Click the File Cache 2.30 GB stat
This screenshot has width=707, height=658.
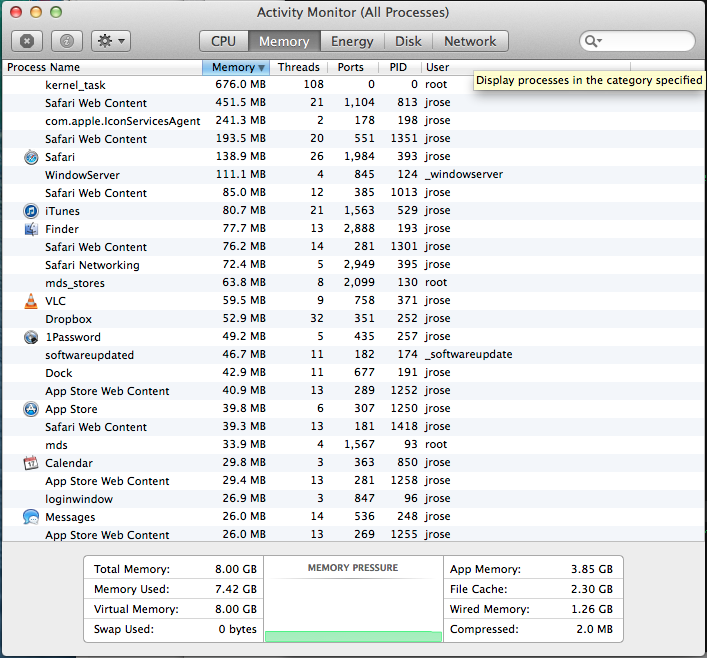click(533, 589)
